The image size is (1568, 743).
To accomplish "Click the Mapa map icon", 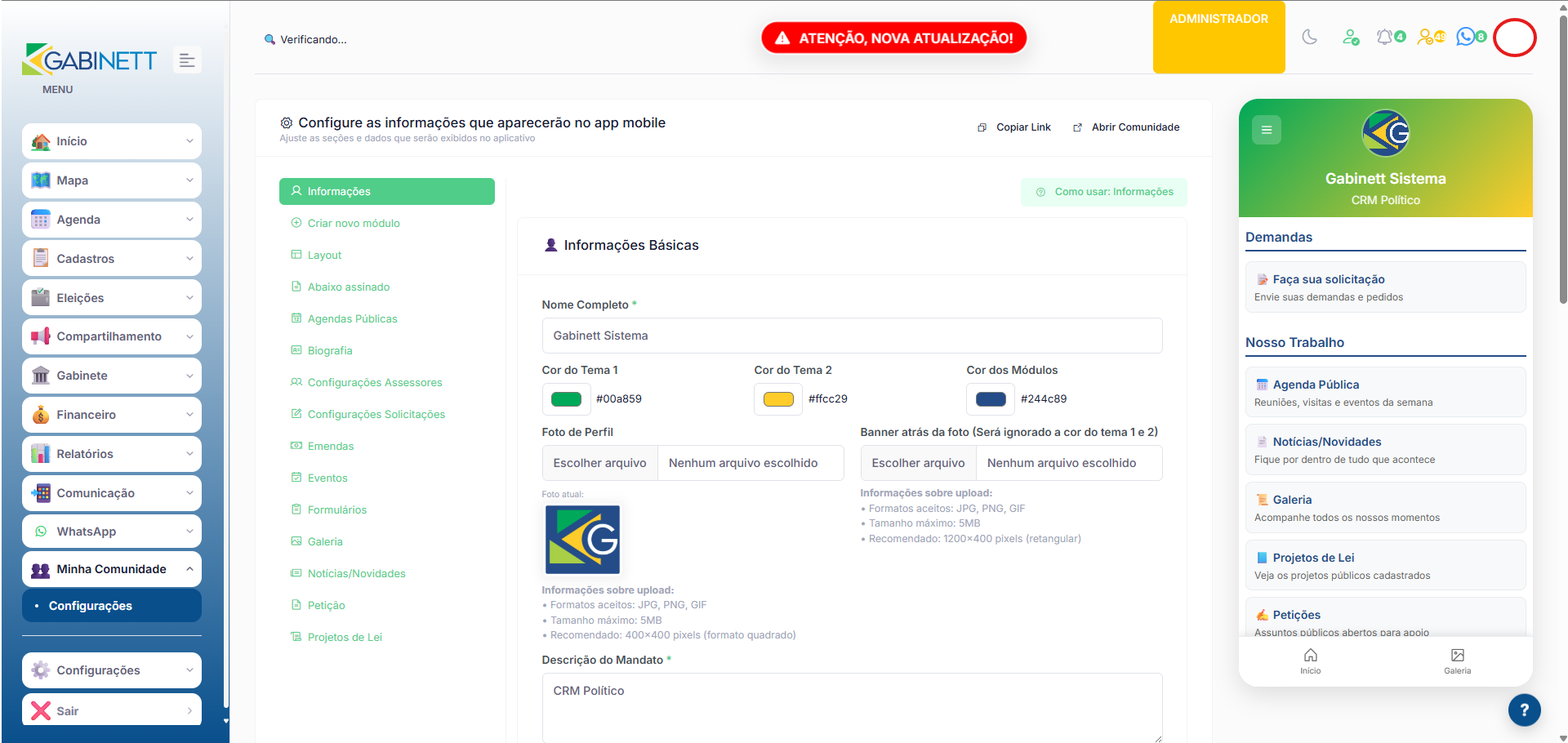I will click(x=41, y=180).
